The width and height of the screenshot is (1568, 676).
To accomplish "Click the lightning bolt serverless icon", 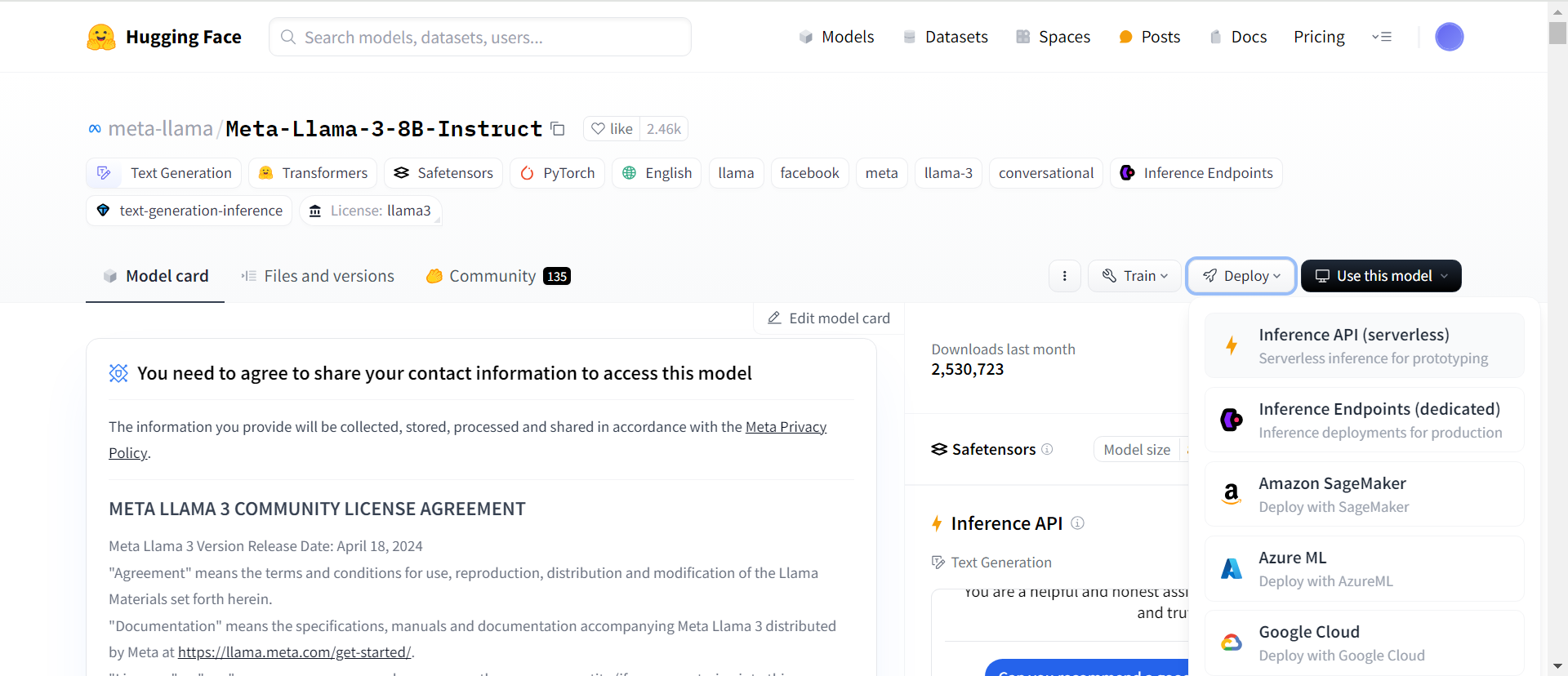I will [1232, 345].
